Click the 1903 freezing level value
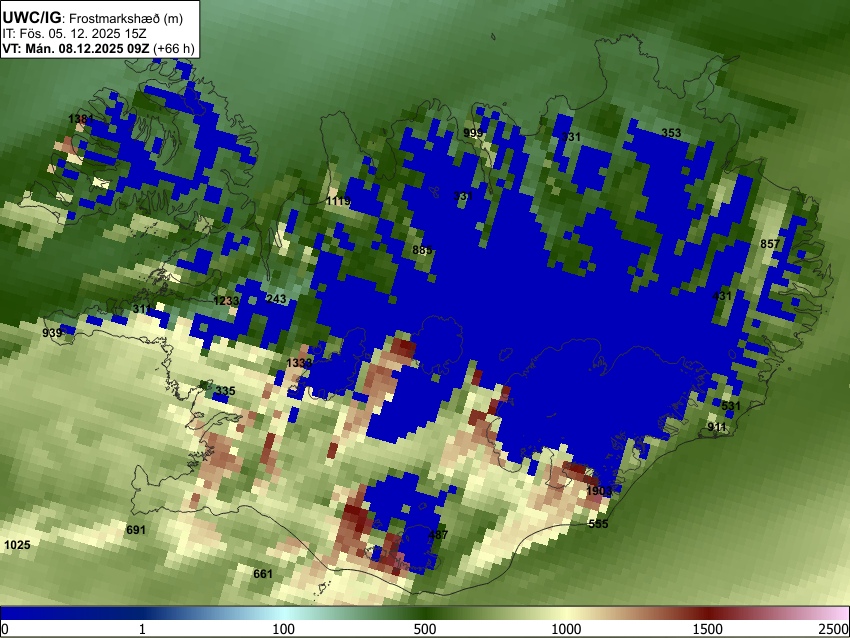Screen dimensions: 850x638 599,491
